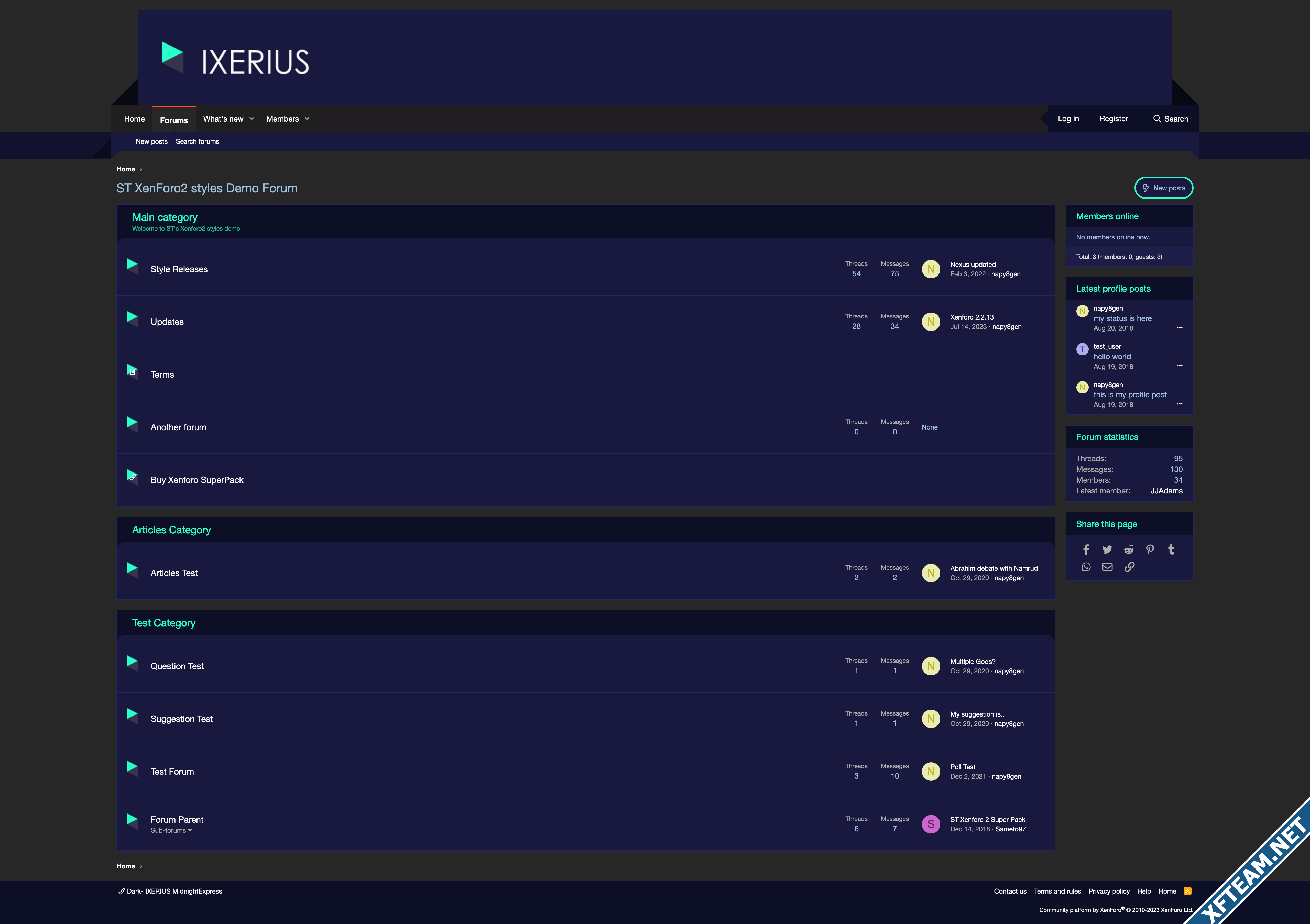
Task: Click the Another forum node icon
Action: 132,424
